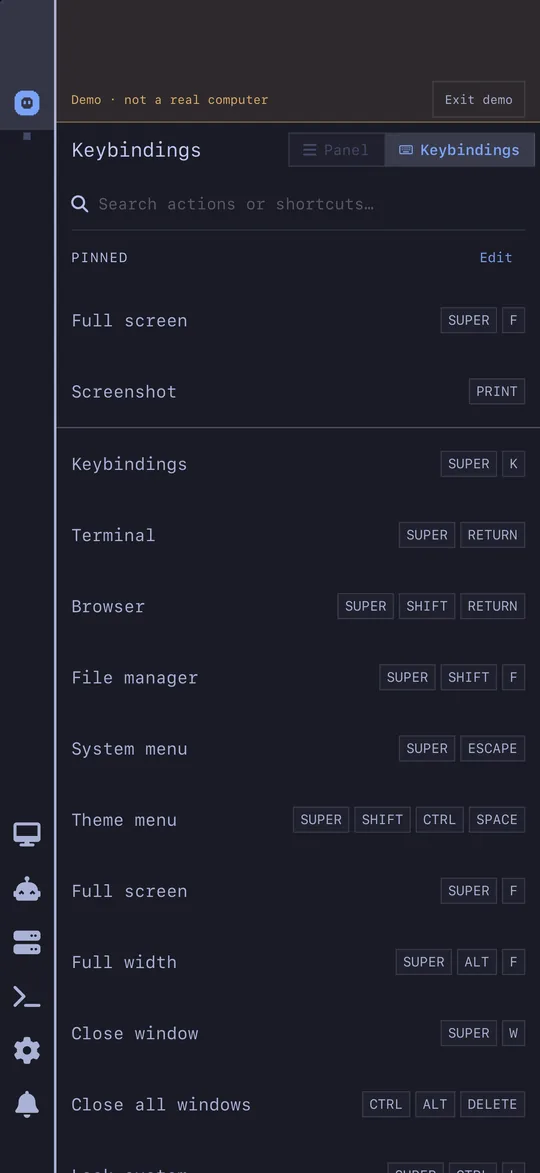Image resolution: width=540 pixels, height=1173 pixels.
Task: Switch to the Panel tab
Action: [337, 150]
